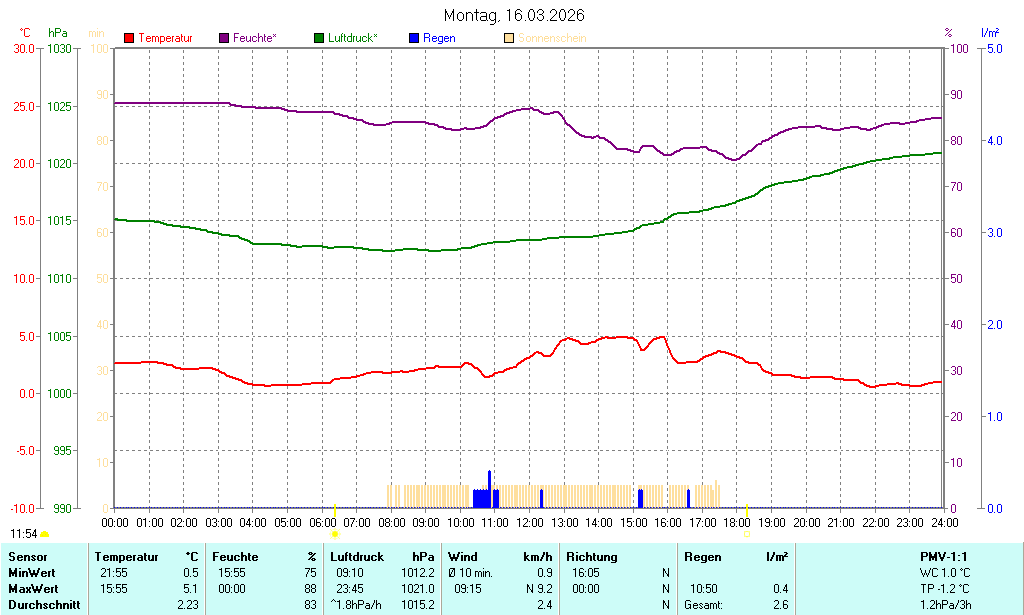Screen dimensions: 1024x615
Task: Click the blue Regen legend square
Action: point(414,38)
